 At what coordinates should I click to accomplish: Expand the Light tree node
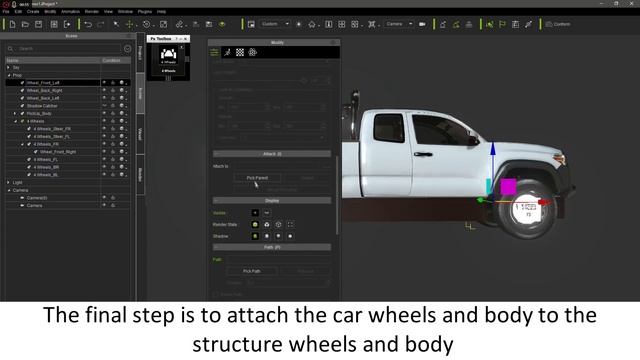coord(9,182)
